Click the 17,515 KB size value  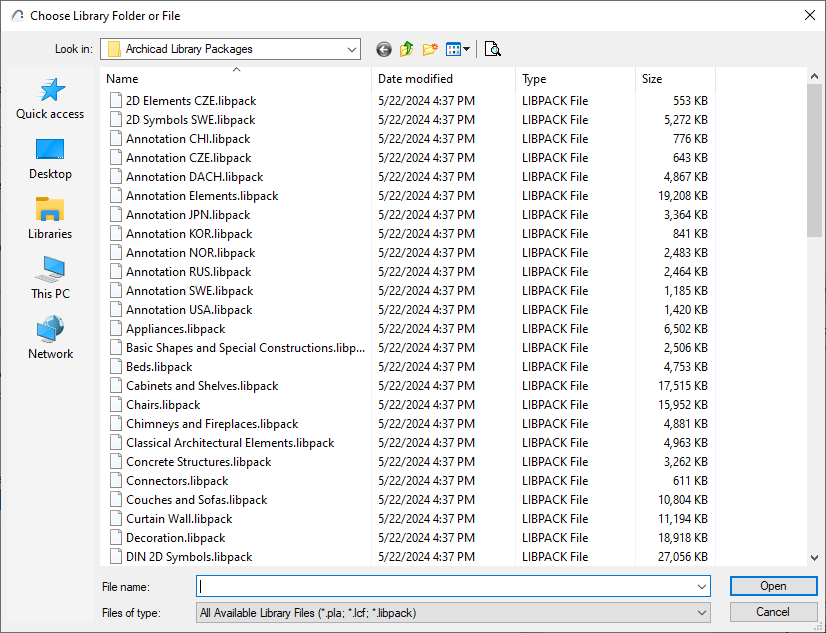click(x=682, y=385)
